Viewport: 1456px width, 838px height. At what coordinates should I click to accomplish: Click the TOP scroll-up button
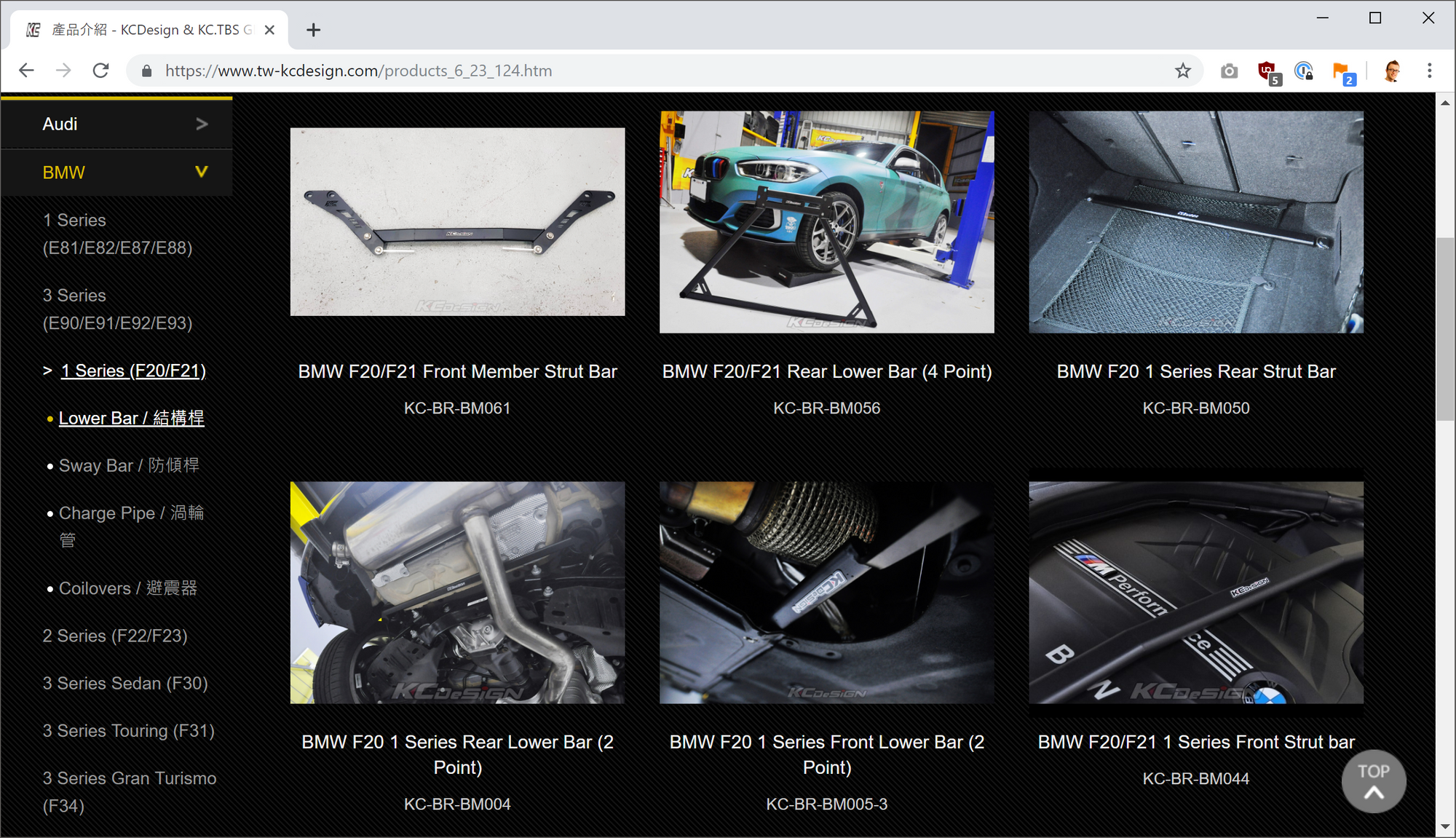pos(1373,781)
